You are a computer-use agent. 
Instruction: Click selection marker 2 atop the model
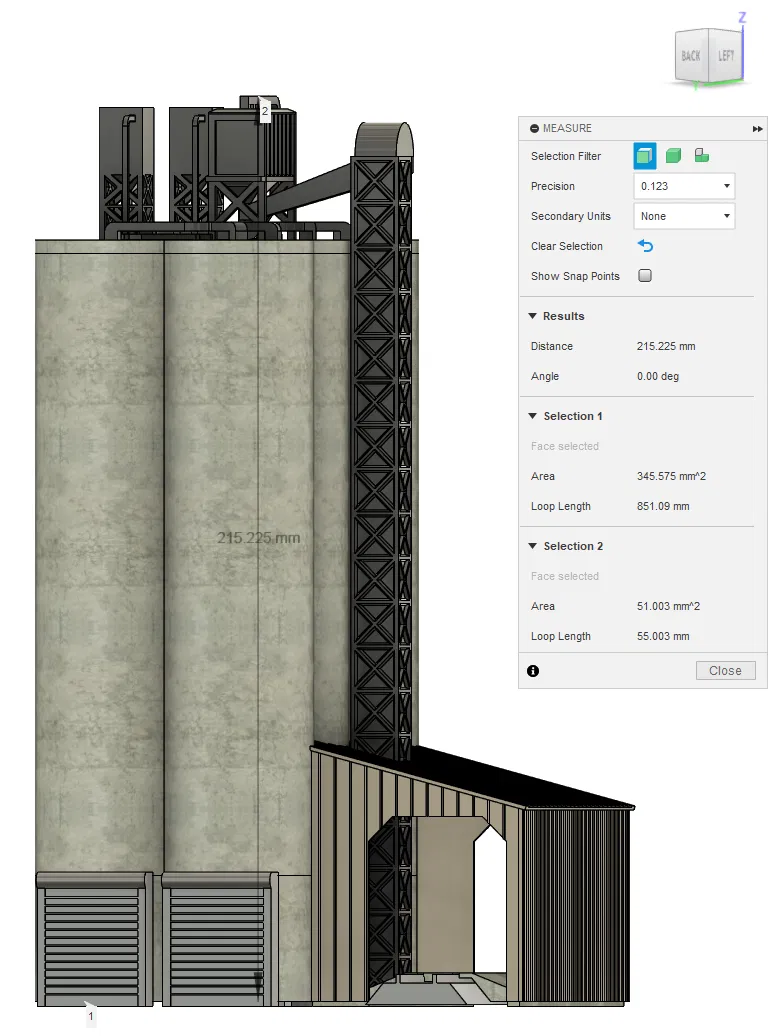point(264,110)
